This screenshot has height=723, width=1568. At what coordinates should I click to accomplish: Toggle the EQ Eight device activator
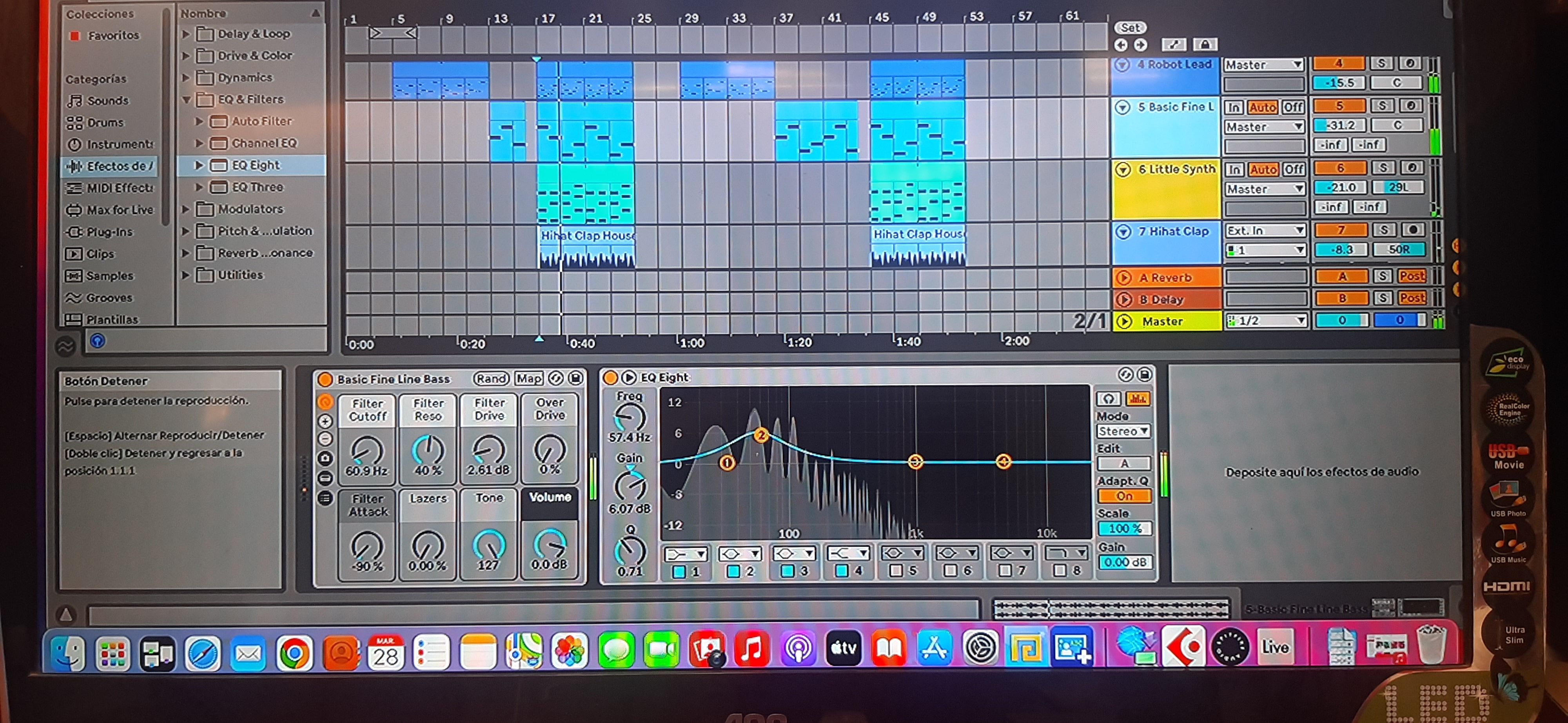[610, 378]
